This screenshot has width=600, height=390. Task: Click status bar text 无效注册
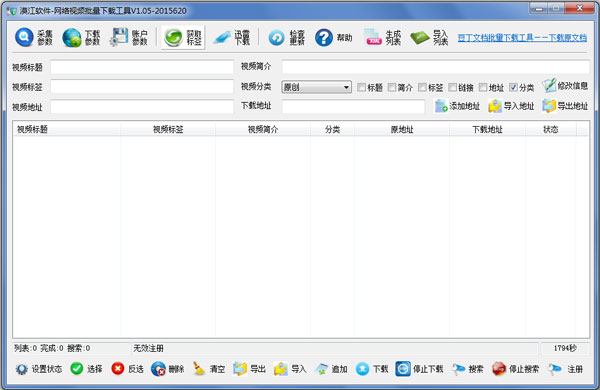(x=148, y=348)
